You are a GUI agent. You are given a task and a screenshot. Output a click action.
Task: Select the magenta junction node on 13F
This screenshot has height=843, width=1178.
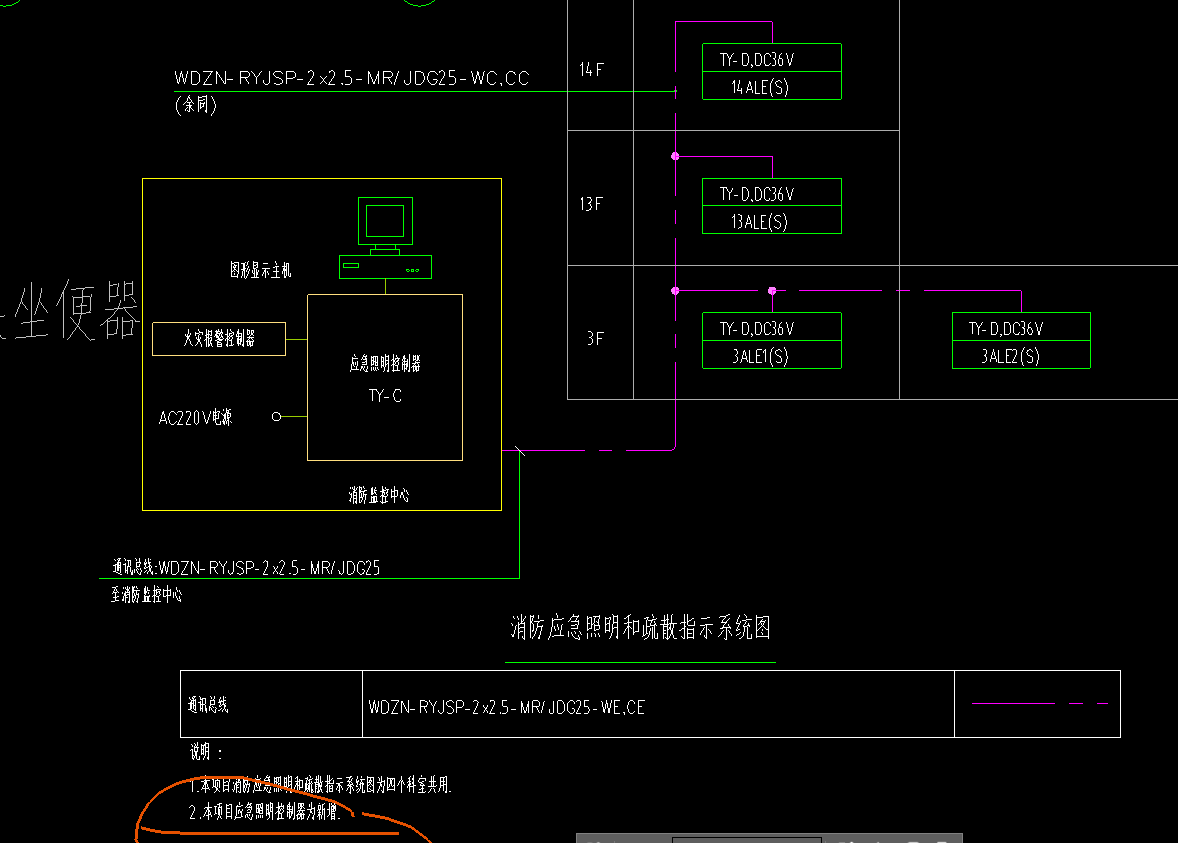pyautogui.click(x=675, y=156)
